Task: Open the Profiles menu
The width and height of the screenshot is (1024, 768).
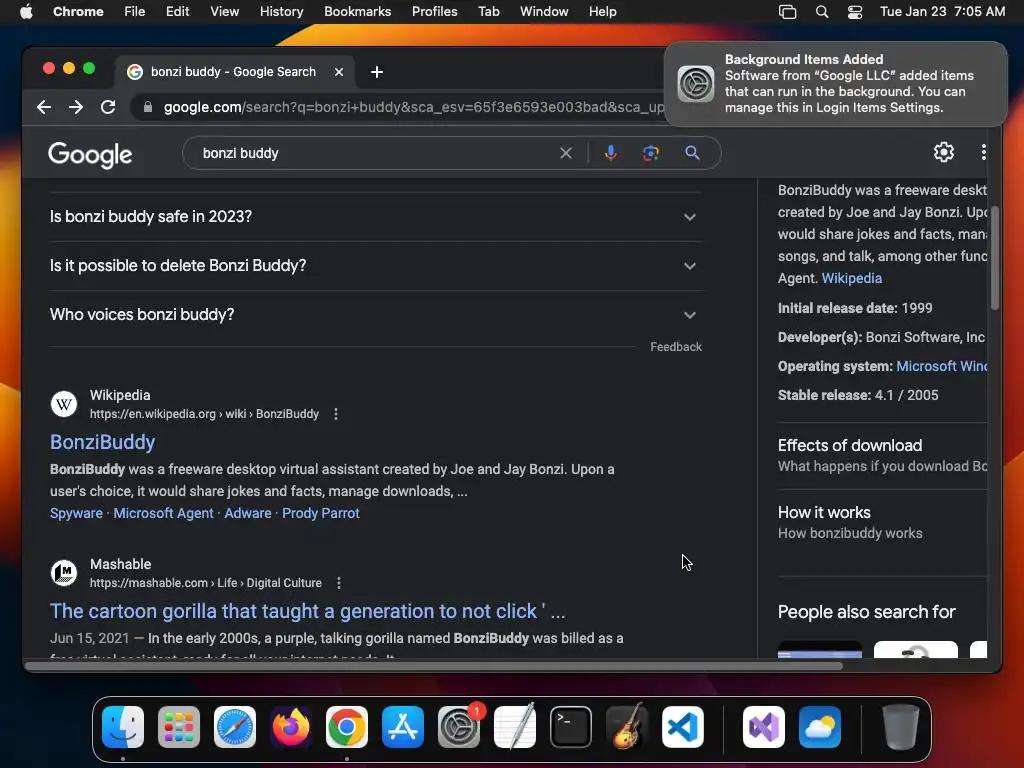Action: (434, 12)
